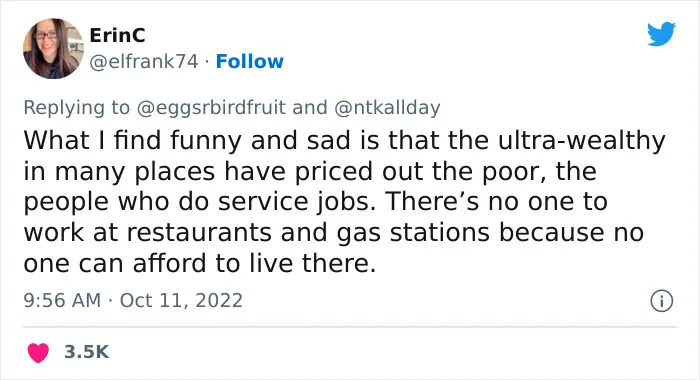Open the 9:56 AM timestamp
The height and width of the screenshot is (380, 700).
[62, 300]
